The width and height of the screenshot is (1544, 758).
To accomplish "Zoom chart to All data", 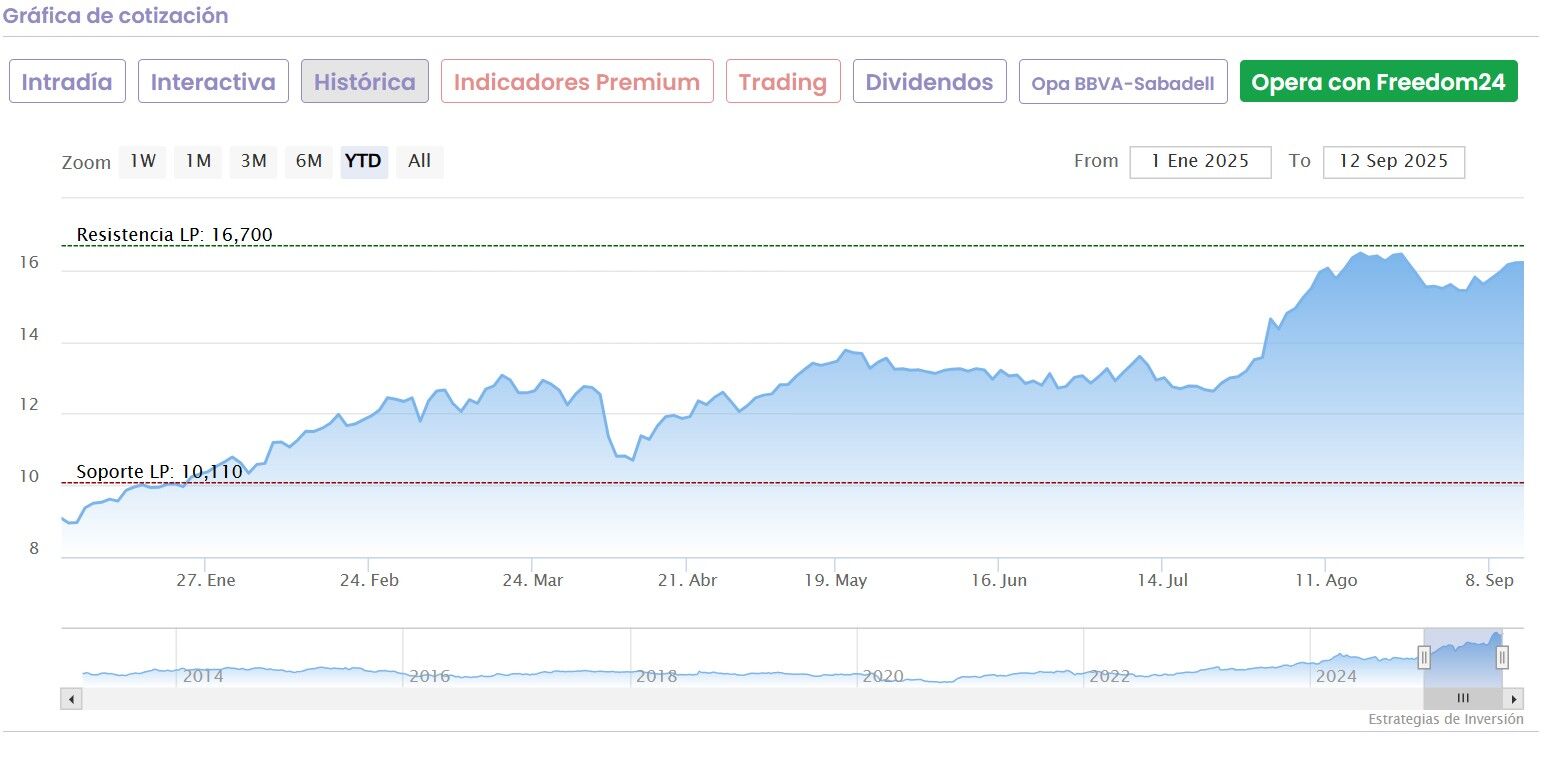I will pos(420,161).
